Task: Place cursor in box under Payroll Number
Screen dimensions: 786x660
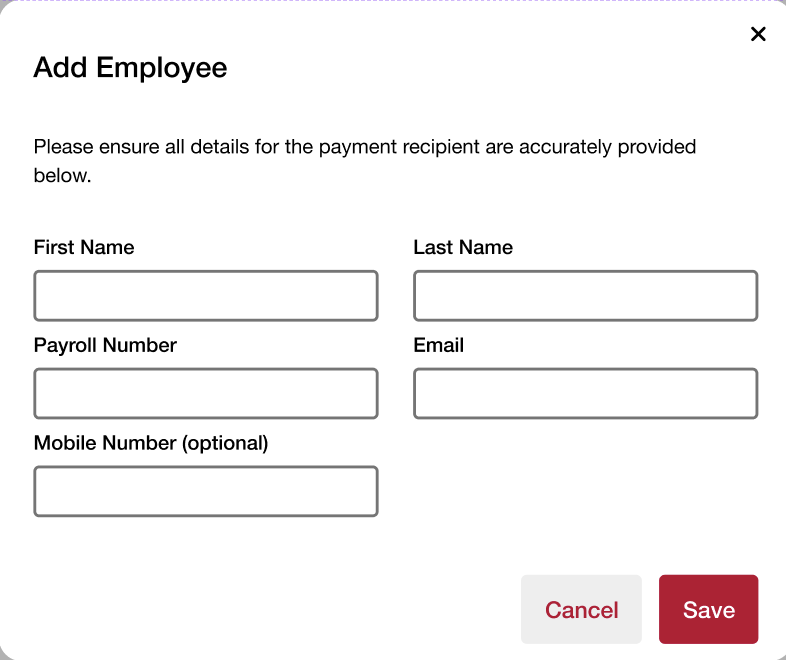Action: [x=206, y=393]
